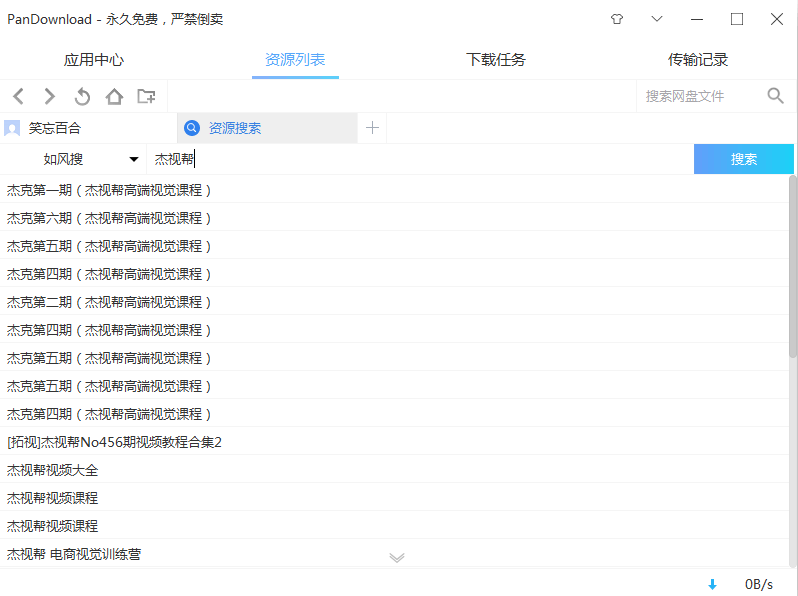798x596 pixels.
Task: Open result [拓视]杰视帮No456期视频教程合集2
Action: (394, 442)
